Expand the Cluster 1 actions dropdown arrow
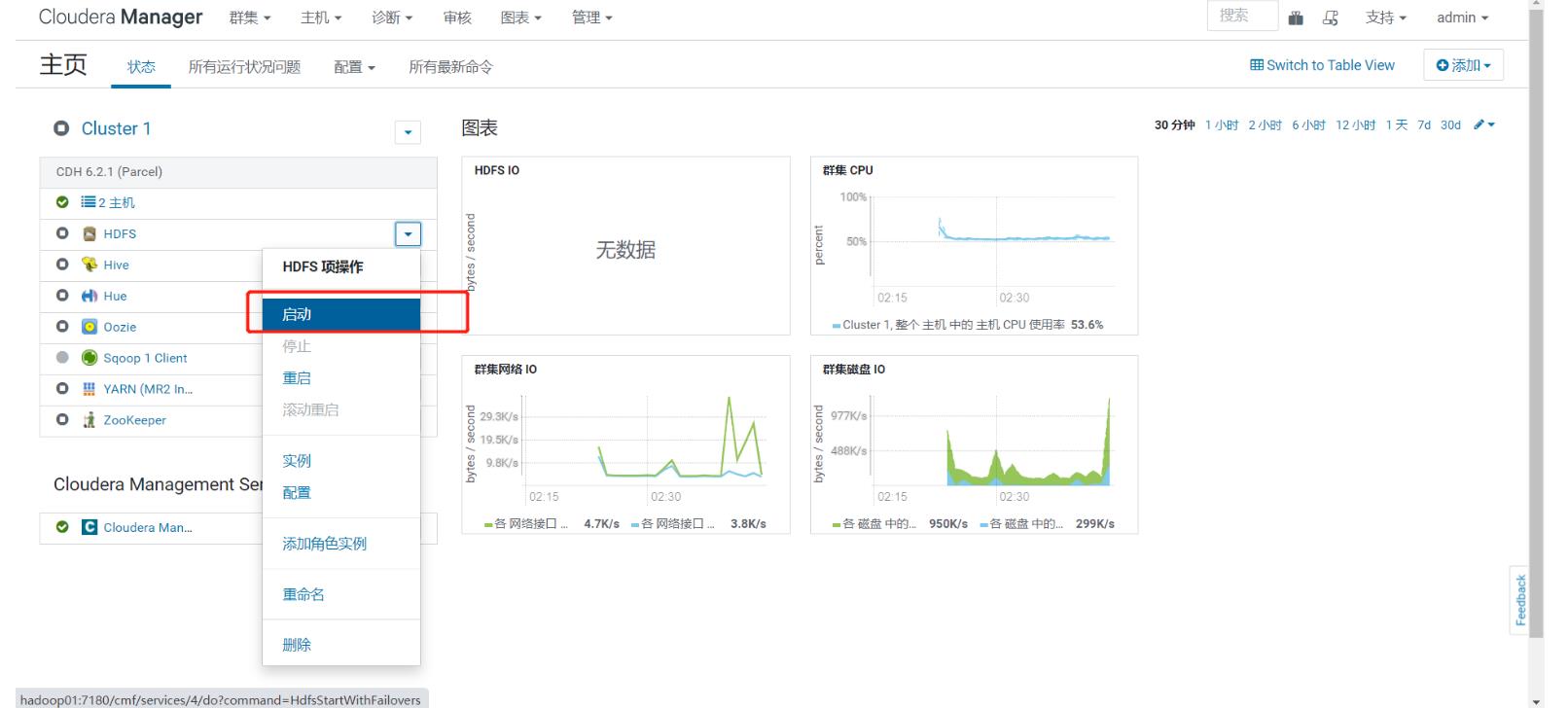This screenshot has height=708, width=1568. pyautogui.click(x=408, y=132)
